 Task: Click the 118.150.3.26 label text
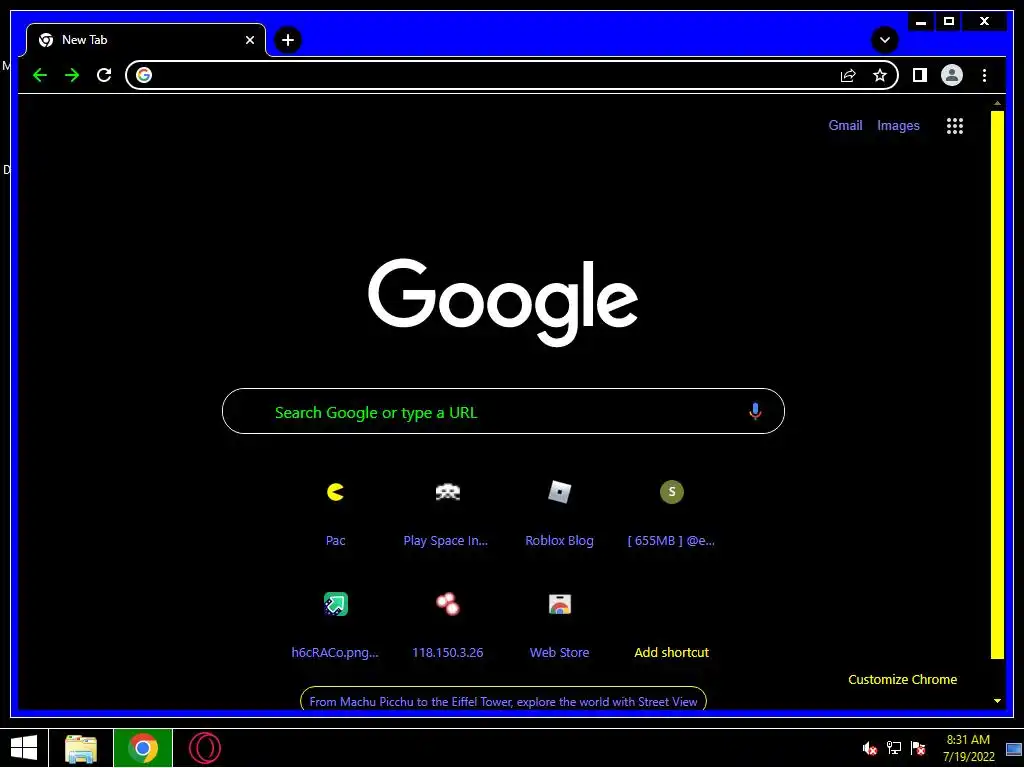(x=447, y=652)
